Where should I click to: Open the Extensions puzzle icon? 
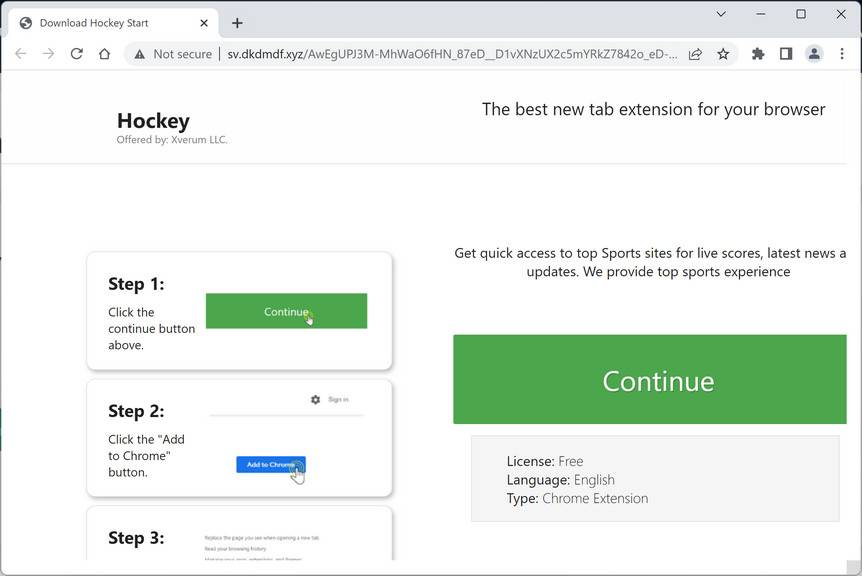coord(758,54)
